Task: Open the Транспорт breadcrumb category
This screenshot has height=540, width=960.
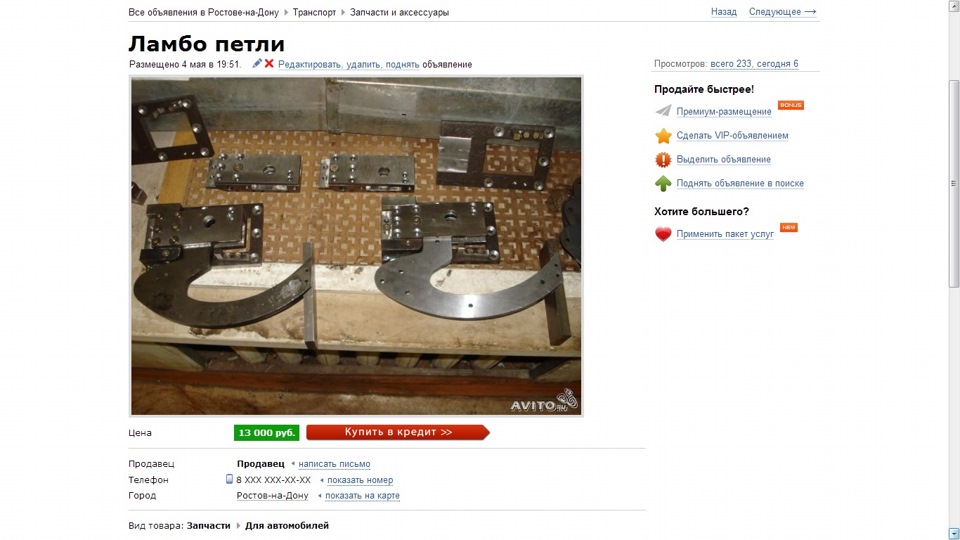Action: (x=314, y=12)
